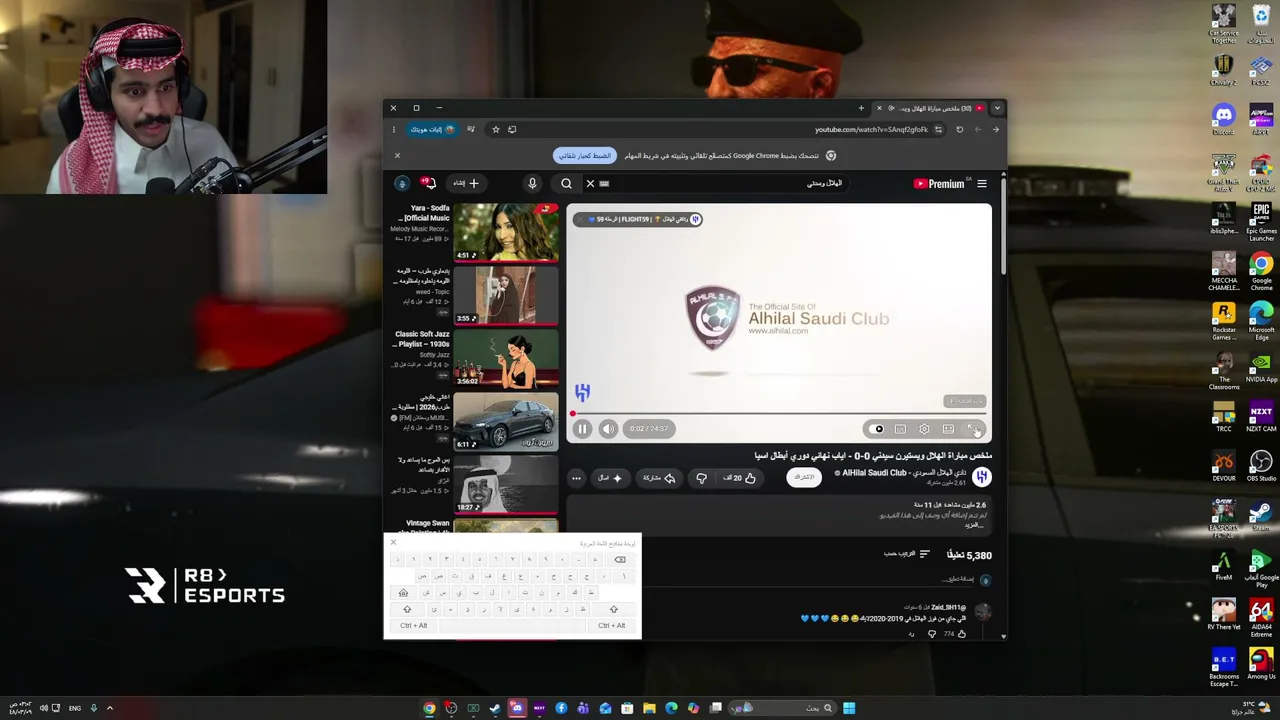Bookmark this page with the star
The width and height of the screenshot is (1280, 720).
[495, 129]
